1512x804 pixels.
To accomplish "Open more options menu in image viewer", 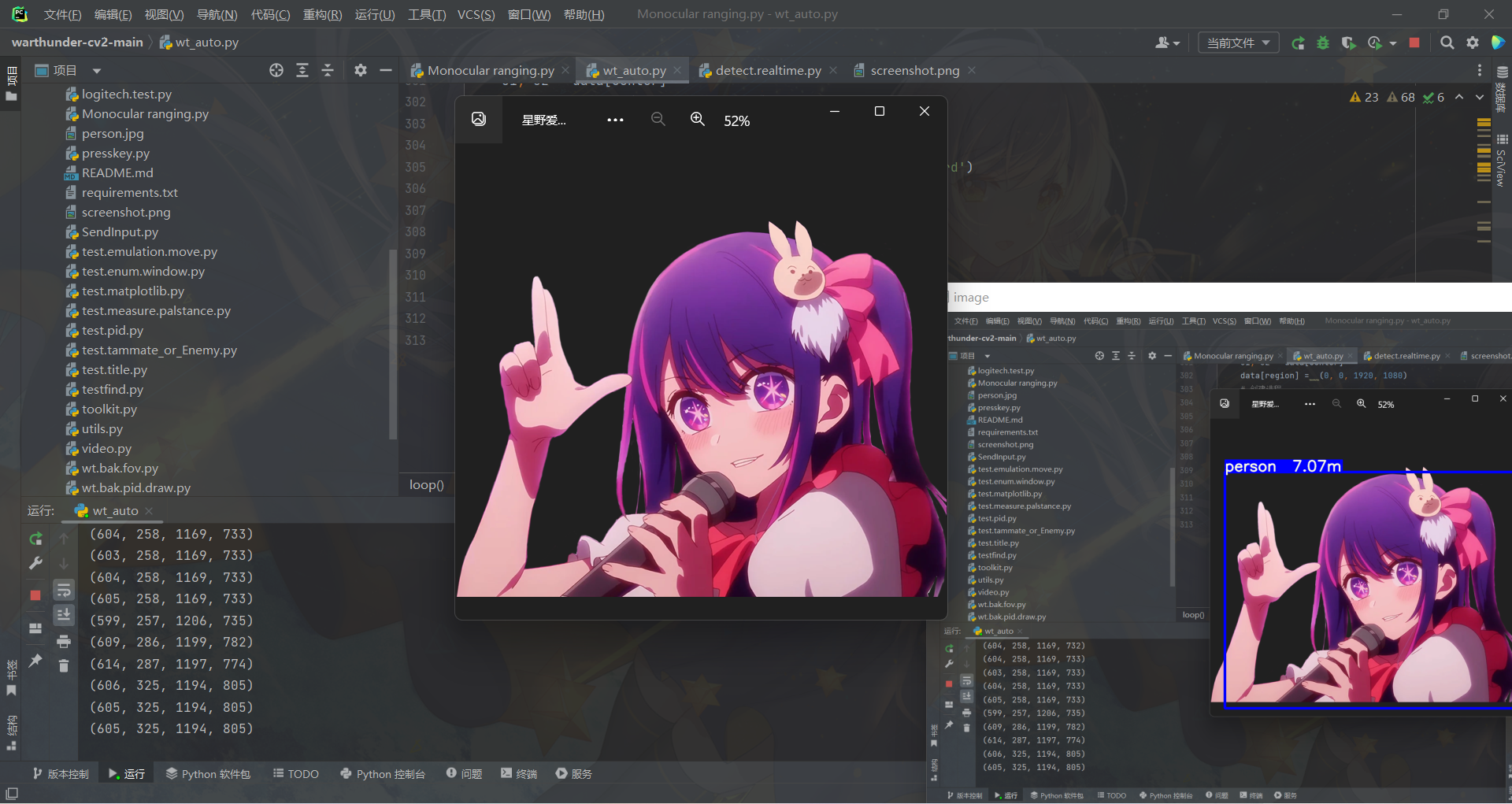I will coord(615,120).
